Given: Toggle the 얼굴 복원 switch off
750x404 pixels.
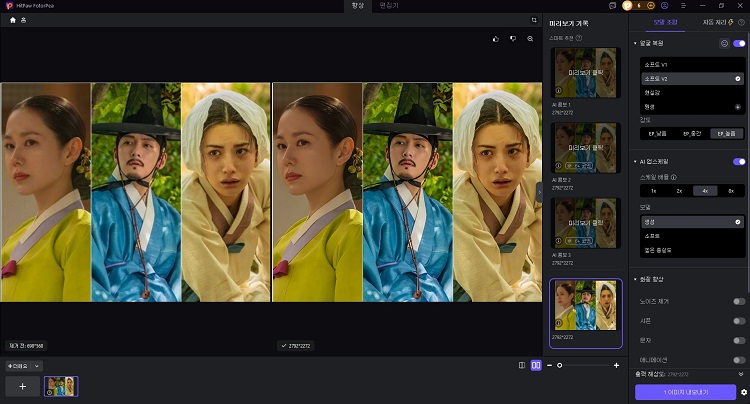Looking at the screenshot, I should click(739, 44).
